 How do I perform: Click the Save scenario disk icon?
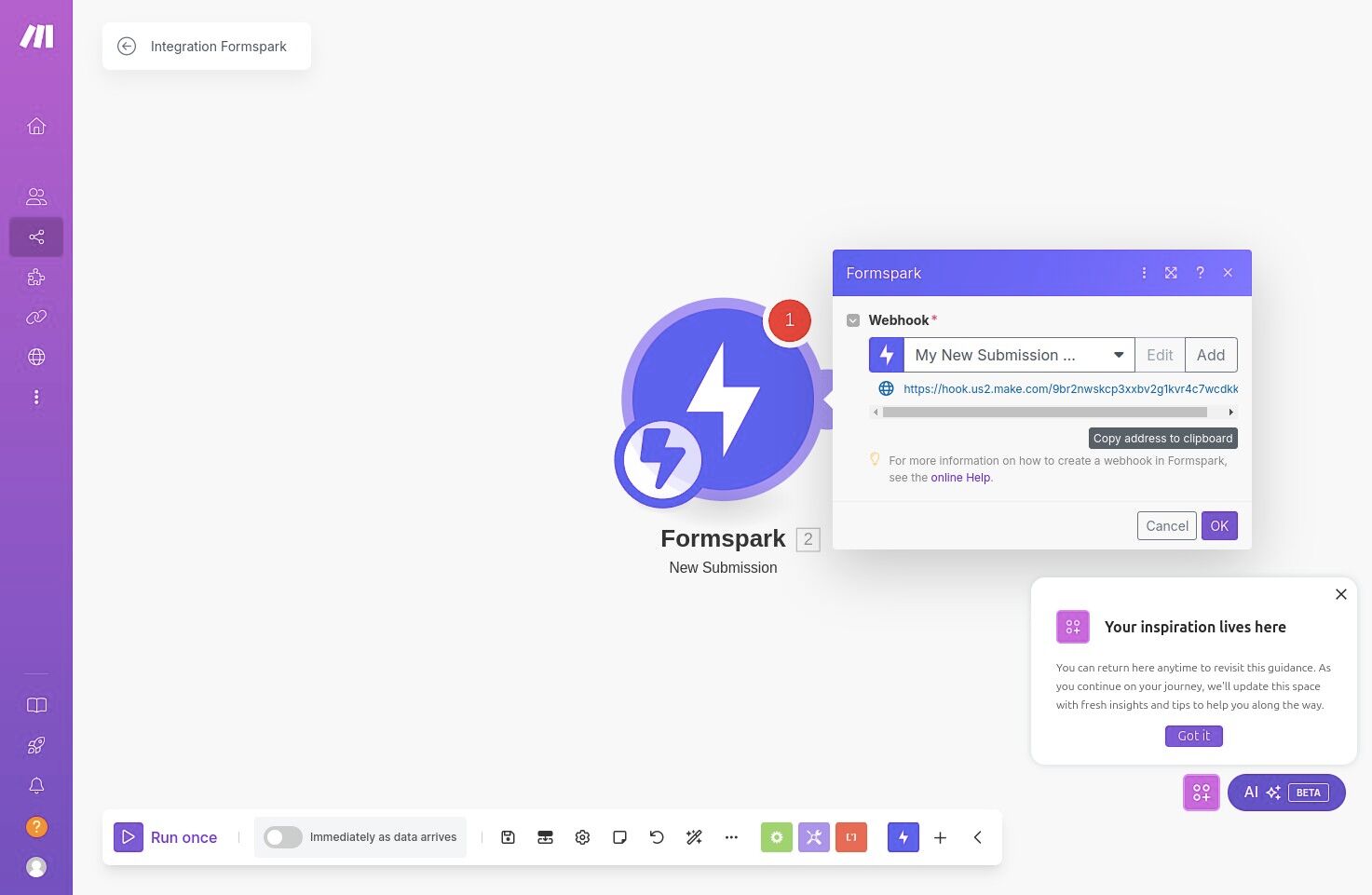pyautogui.click(x=508, y=837)
